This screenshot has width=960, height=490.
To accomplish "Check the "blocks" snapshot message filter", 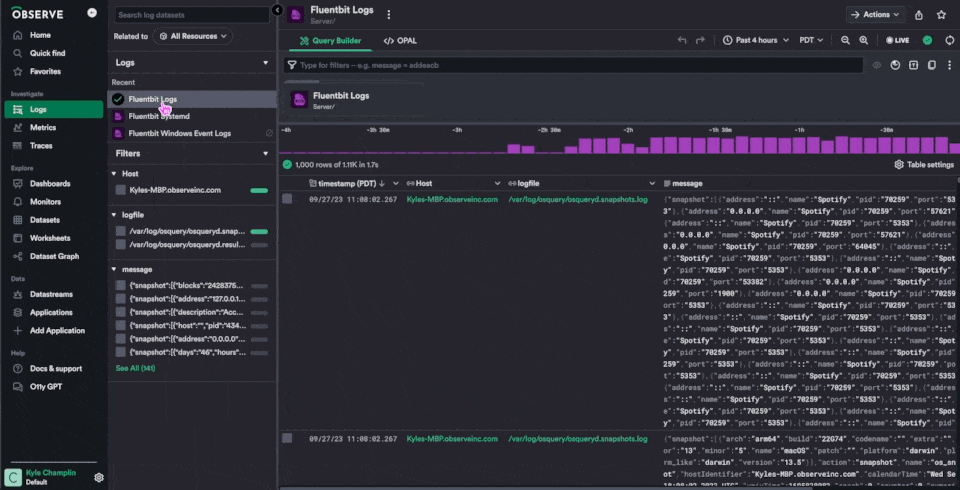I will (x=121, y=285).
